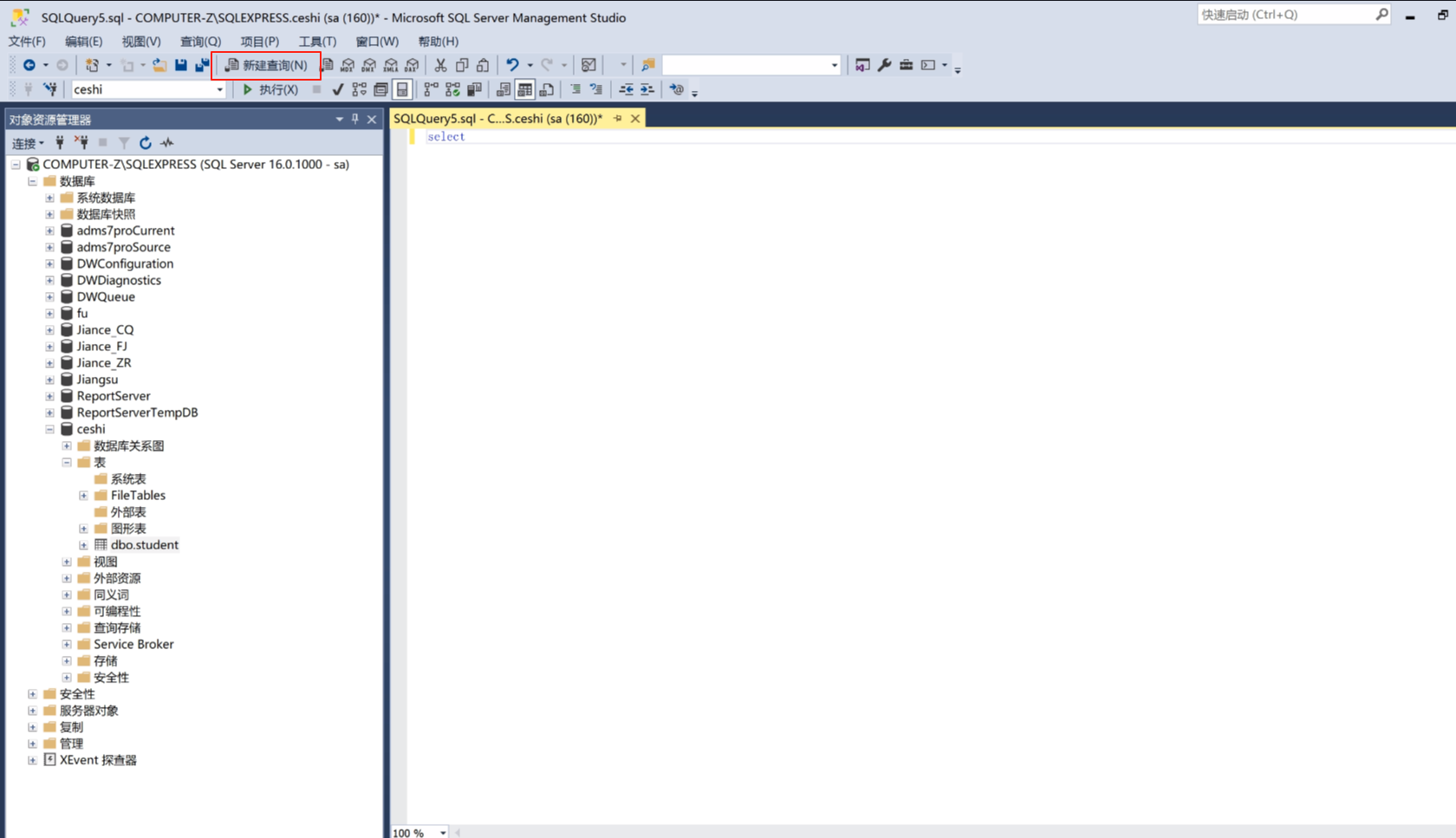This screenshot has width=1456, height=838.
Task: Click the Save All icon
Action: coord(202,65)
